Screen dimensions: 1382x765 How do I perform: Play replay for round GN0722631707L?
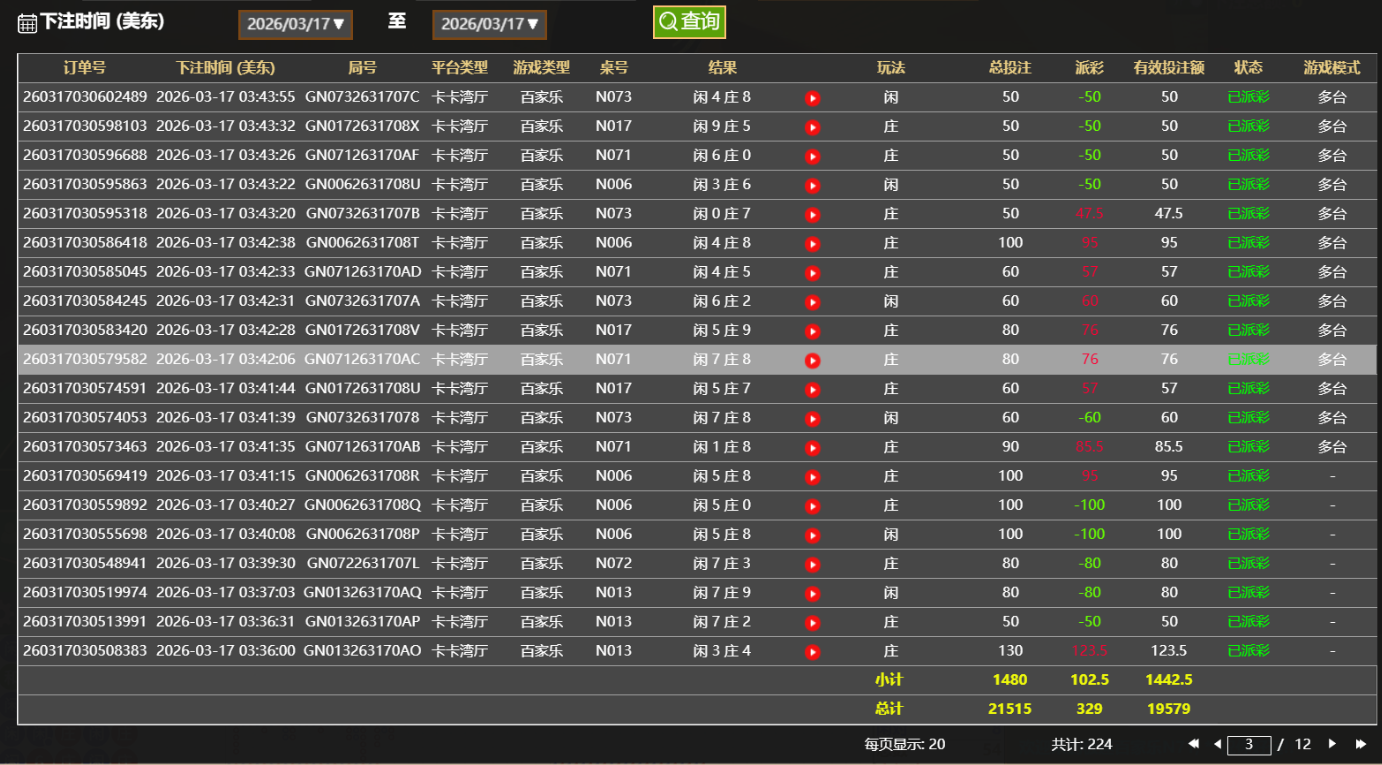813,564
